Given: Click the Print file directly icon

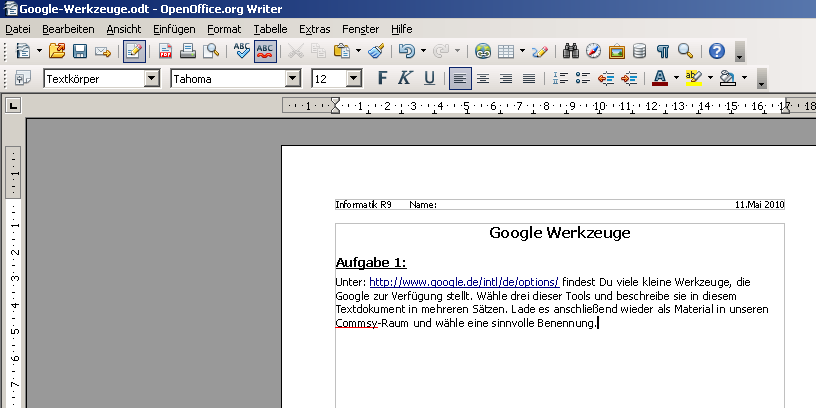Looking at the screenshot, I should click(188, 51).
